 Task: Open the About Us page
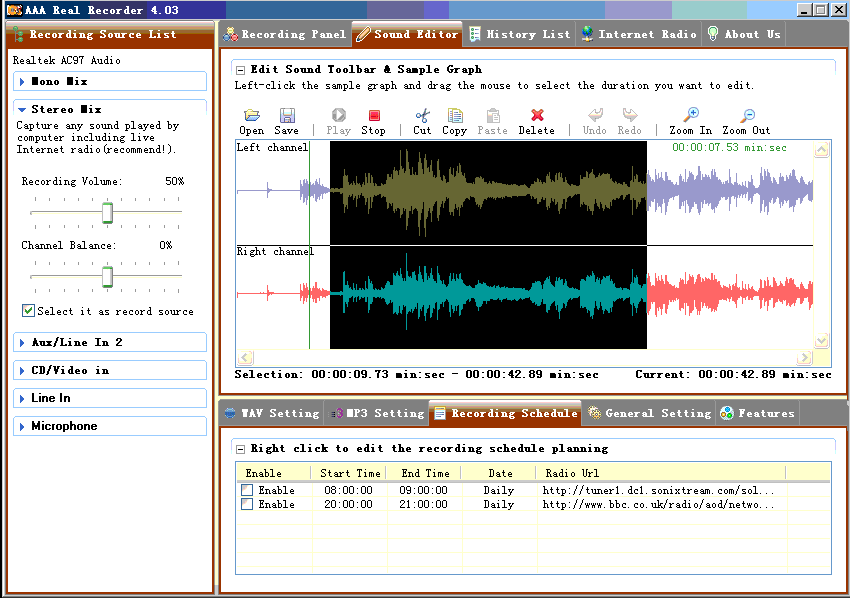pos(744,33)
